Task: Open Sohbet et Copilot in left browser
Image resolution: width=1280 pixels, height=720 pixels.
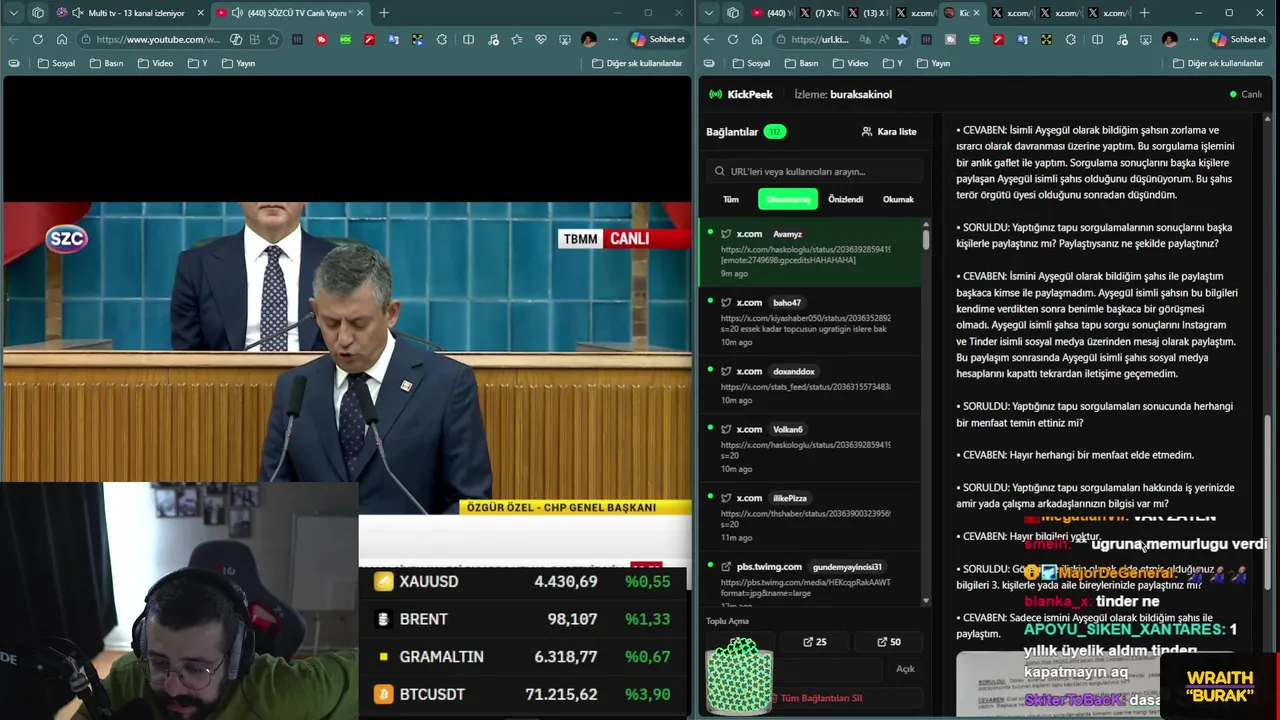Action: [658, 39]
